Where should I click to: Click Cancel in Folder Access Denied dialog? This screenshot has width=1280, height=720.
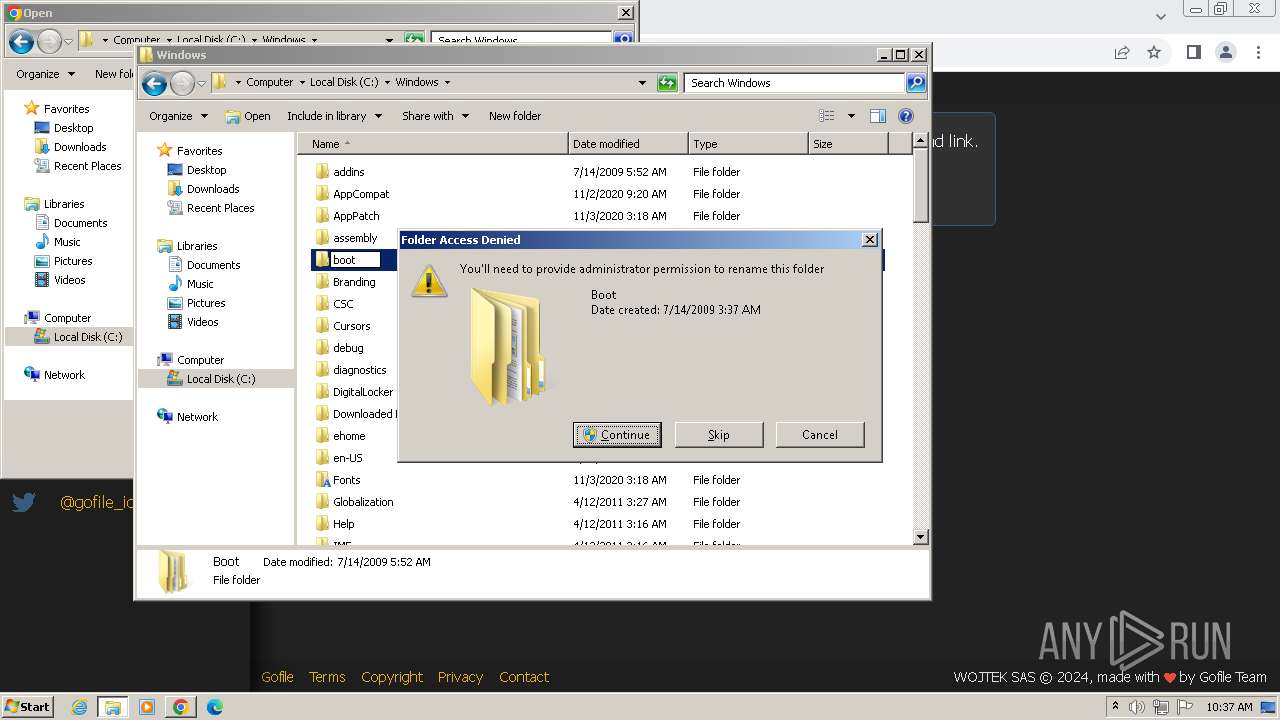[820, 435]
